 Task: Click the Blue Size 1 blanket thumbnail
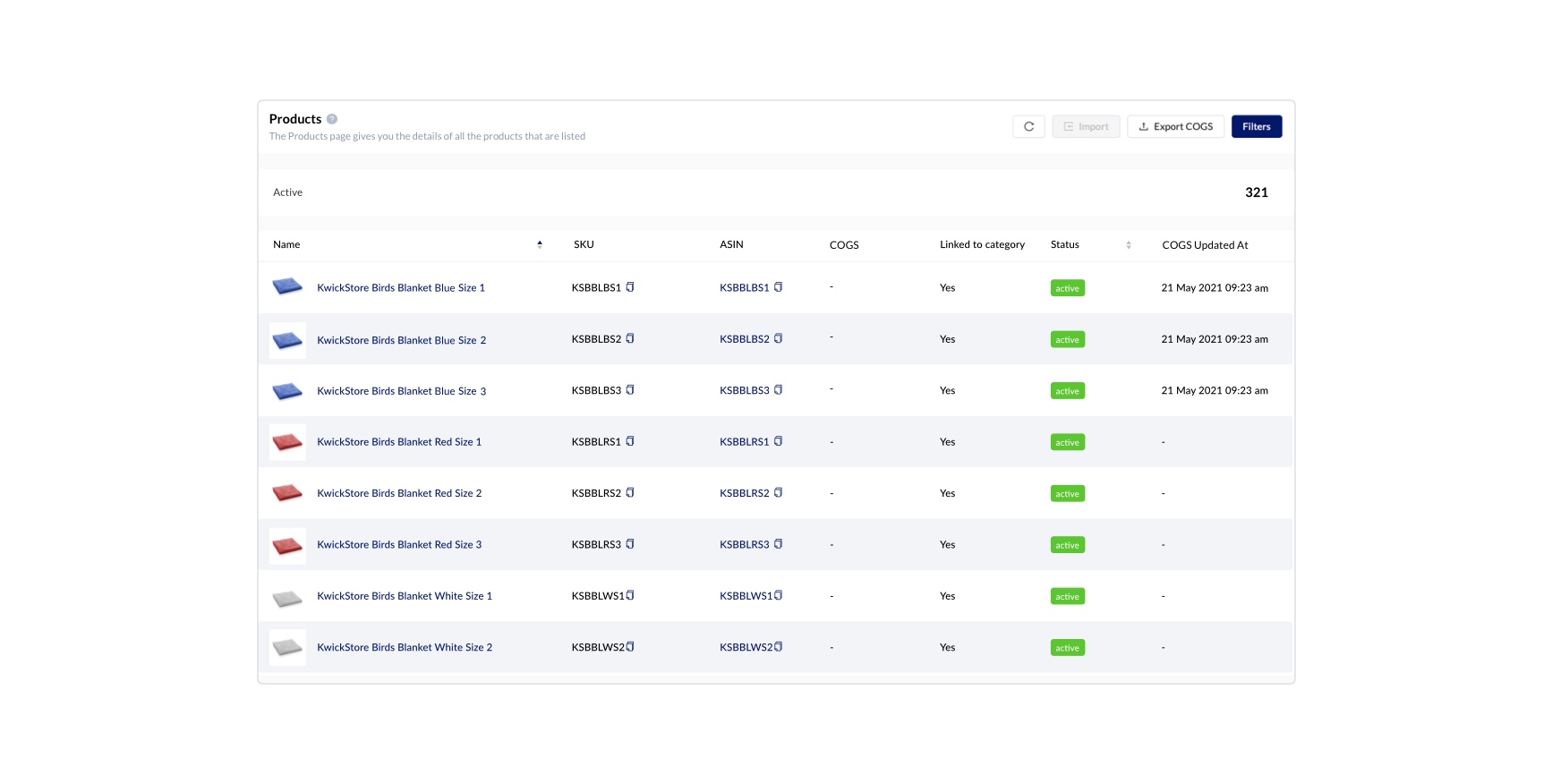coord(287,287)
